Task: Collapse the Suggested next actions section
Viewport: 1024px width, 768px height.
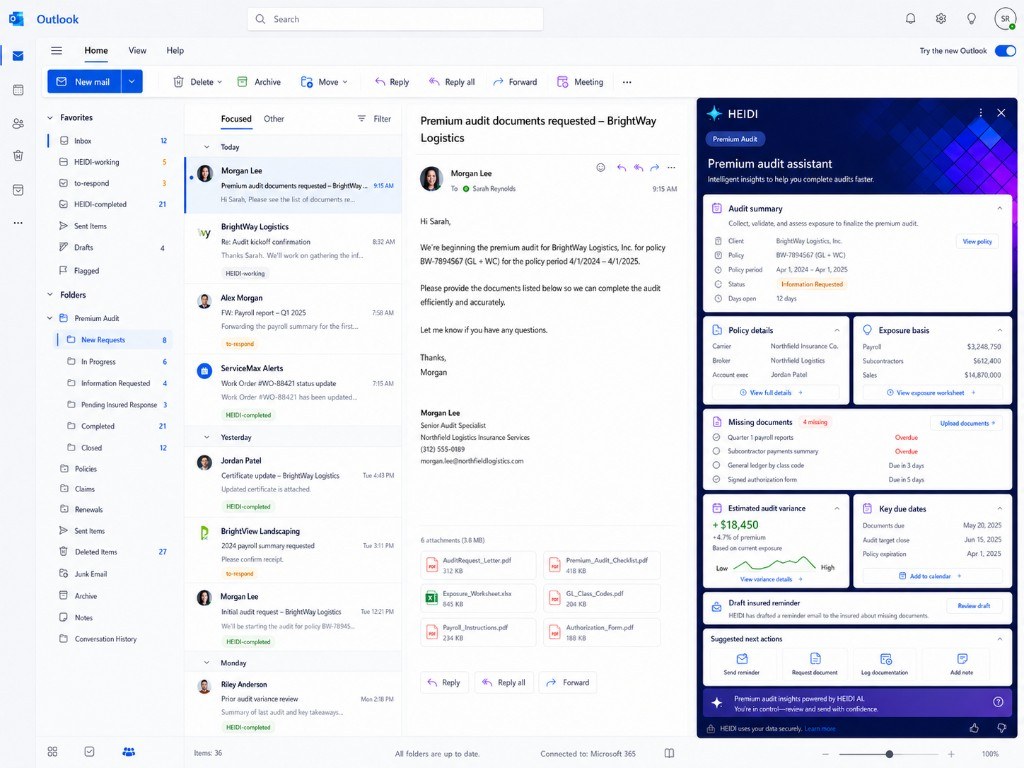Action: [999, 639]
